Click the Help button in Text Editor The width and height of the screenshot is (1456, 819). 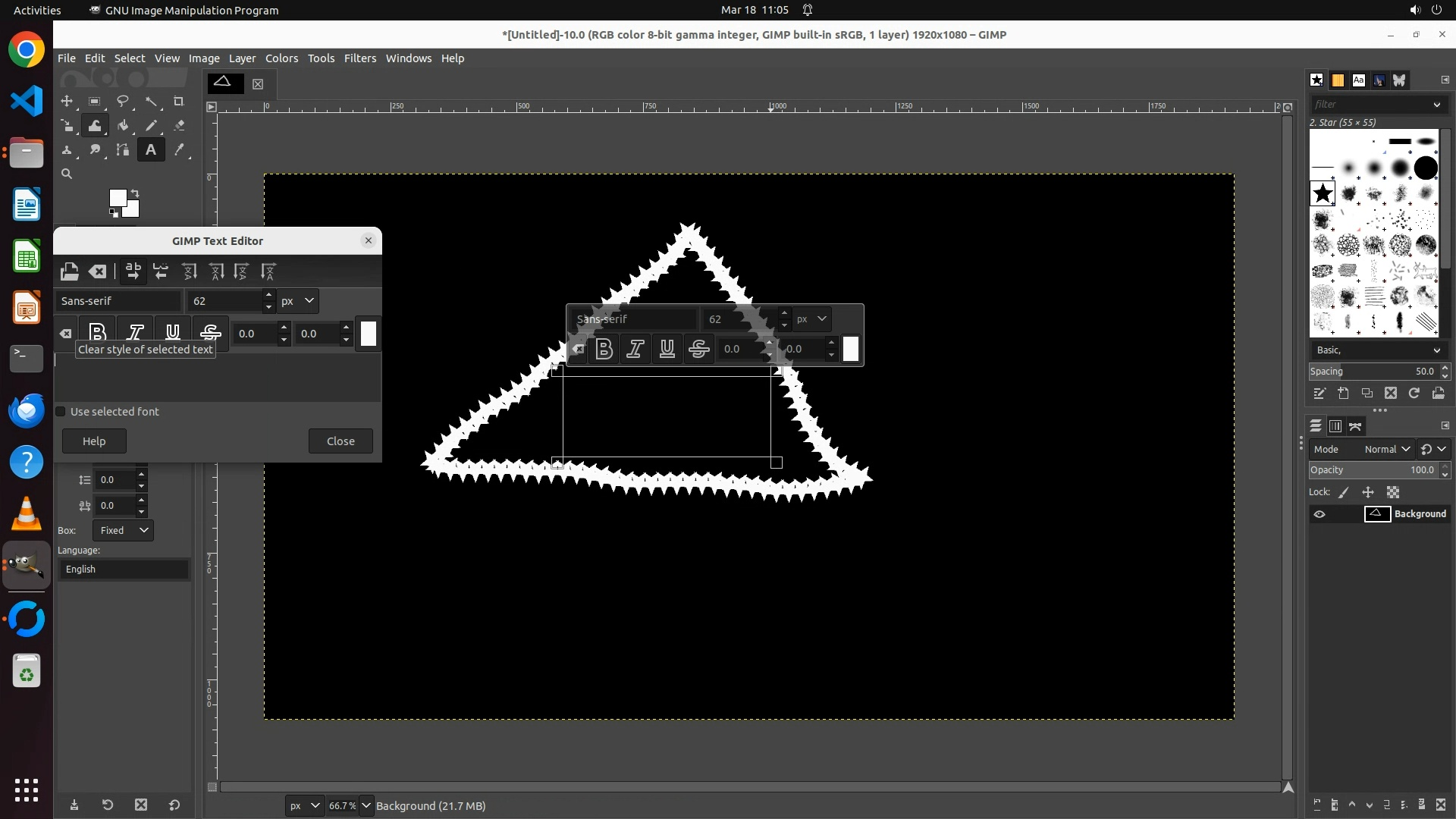(94, 441)
